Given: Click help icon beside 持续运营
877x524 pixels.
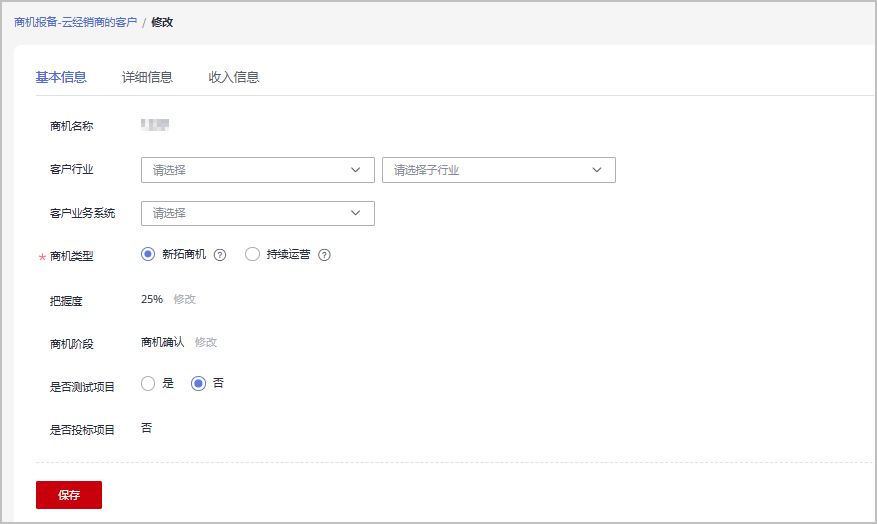Looking at the screenshot, I should (324, 255).
